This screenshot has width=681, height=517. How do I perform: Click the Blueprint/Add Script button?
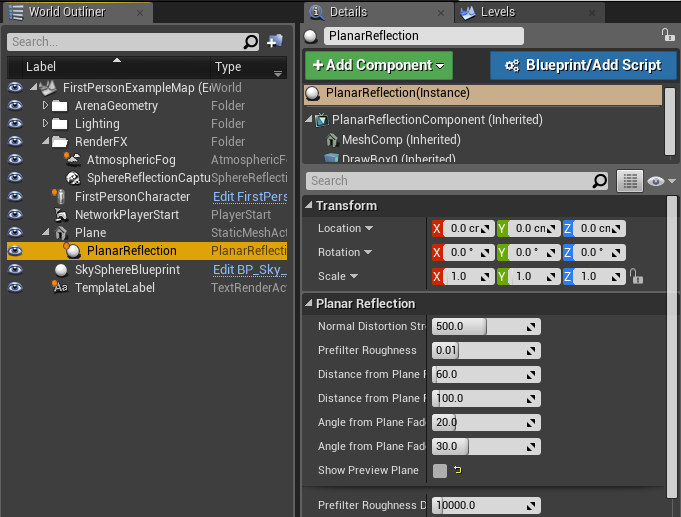583,65
